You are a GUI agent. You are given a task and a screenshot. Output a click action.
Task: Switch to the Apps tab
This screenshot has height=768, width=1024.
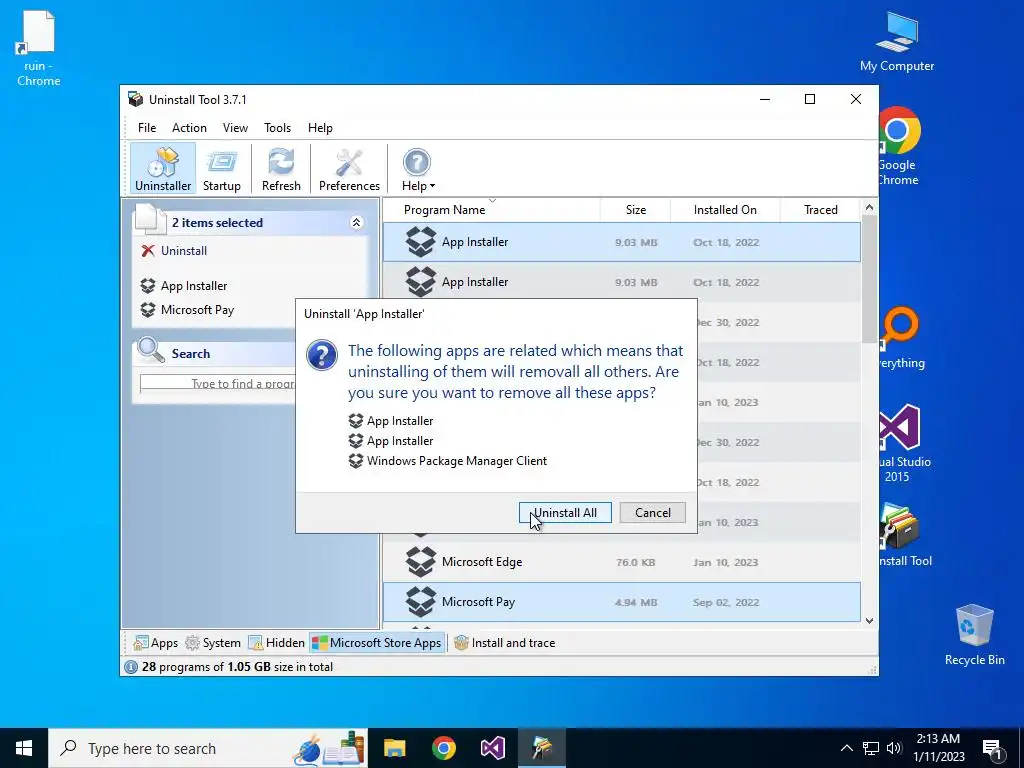point(155,643)
